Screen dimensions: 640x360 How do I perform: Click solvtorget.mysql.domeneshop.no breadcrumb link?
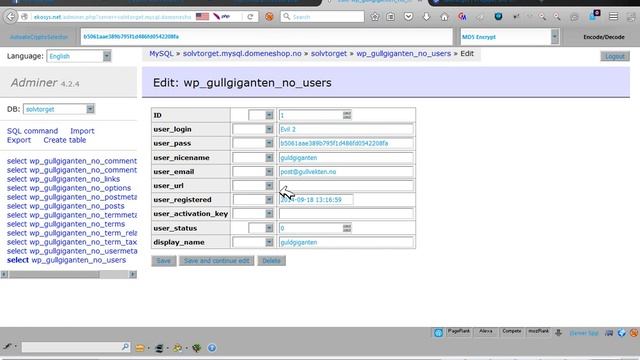click(242, 53)
